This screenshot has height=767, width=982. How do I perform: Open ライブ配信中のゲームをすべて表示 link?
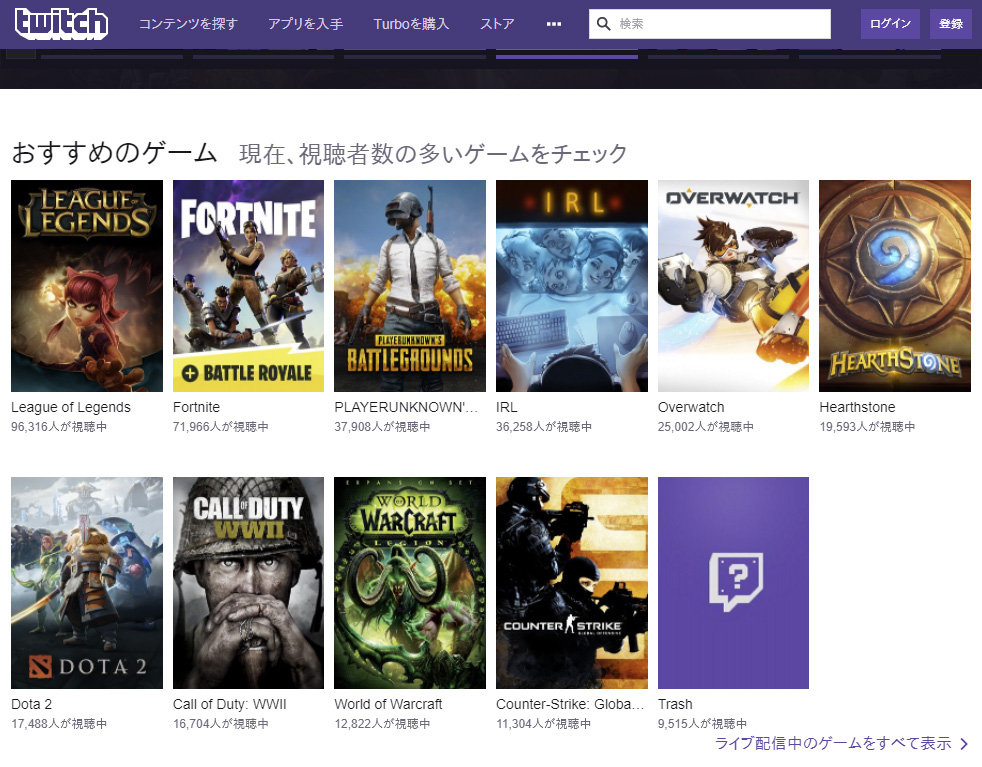833,743
